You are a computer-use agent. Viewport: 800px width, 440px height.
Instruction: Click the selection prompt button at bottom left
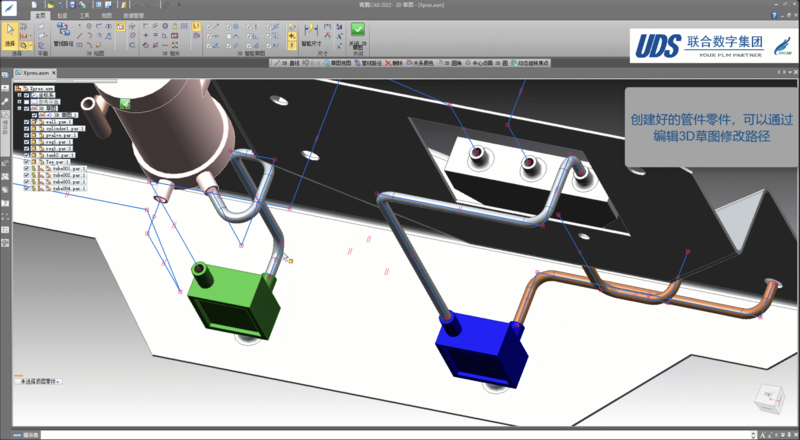coord(38,381)
